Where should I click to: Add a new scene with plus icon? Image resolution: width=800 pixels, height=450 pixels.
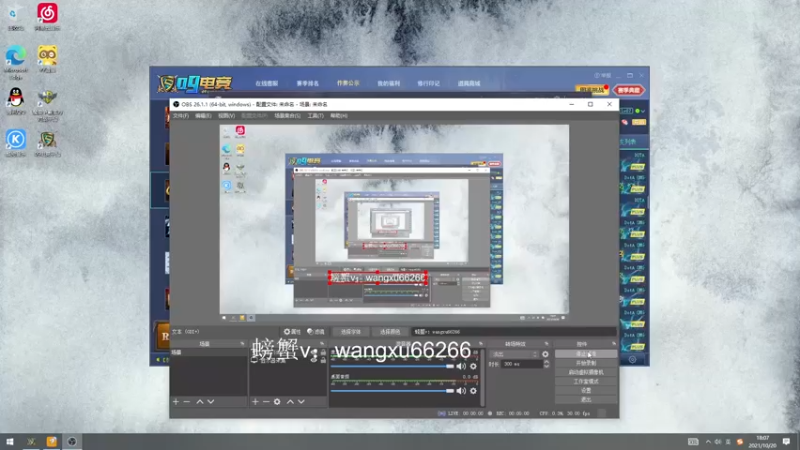click(176, 402)
